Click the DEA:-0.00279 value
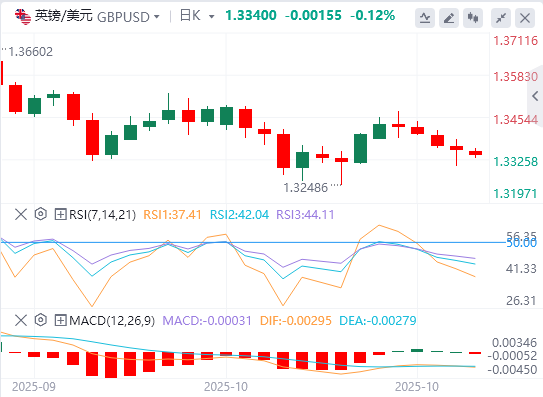The height and width of the screenshot is (397, 543). [378, 321]
